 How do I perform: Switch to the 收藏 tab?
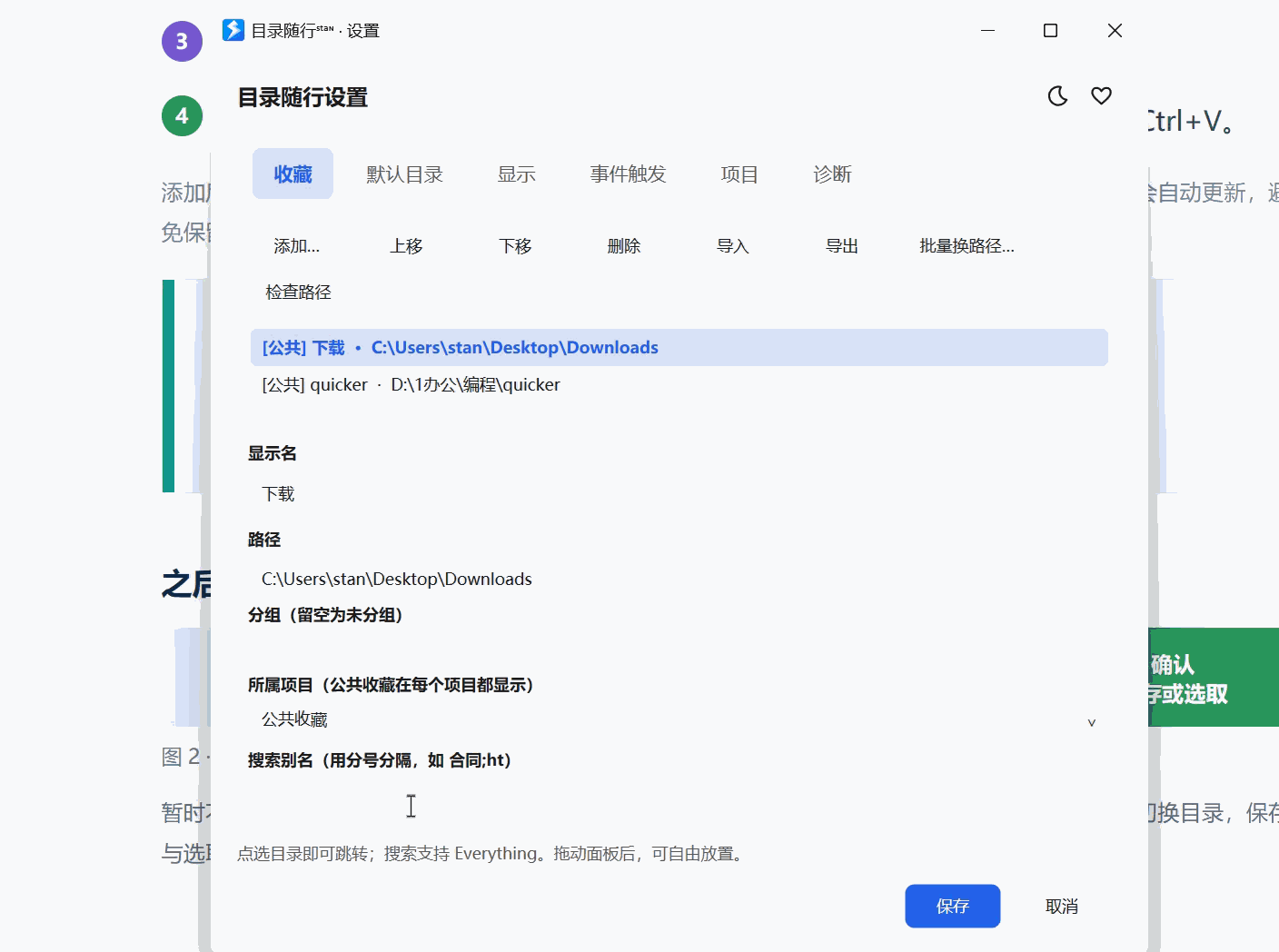[x=292, y=174]
